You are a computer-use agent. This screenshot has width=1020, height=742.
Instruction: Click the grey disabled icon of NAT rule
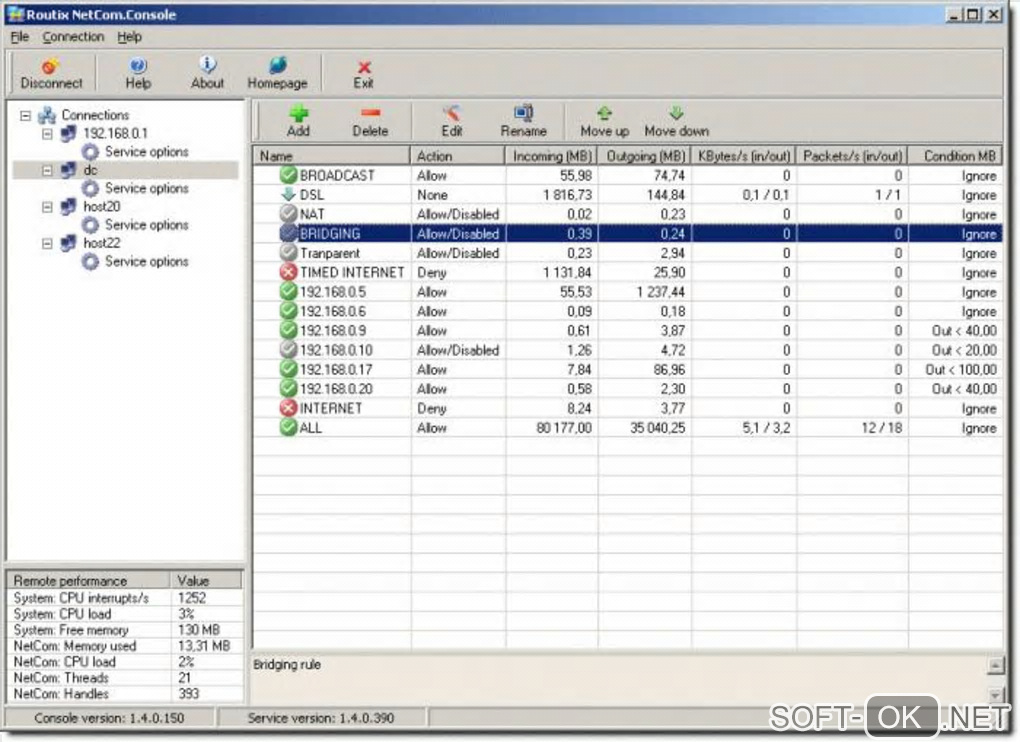click(288, 214)
